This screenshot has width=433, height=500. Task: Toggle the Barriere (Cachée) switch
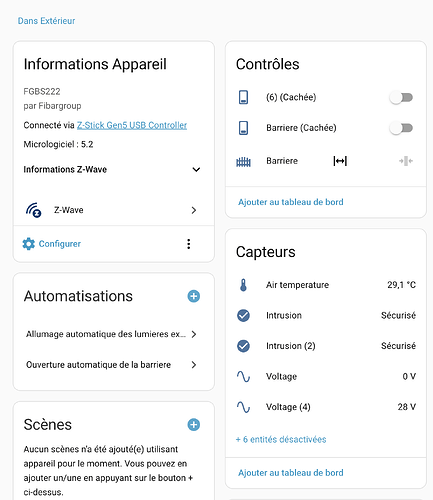click(401, 128)
